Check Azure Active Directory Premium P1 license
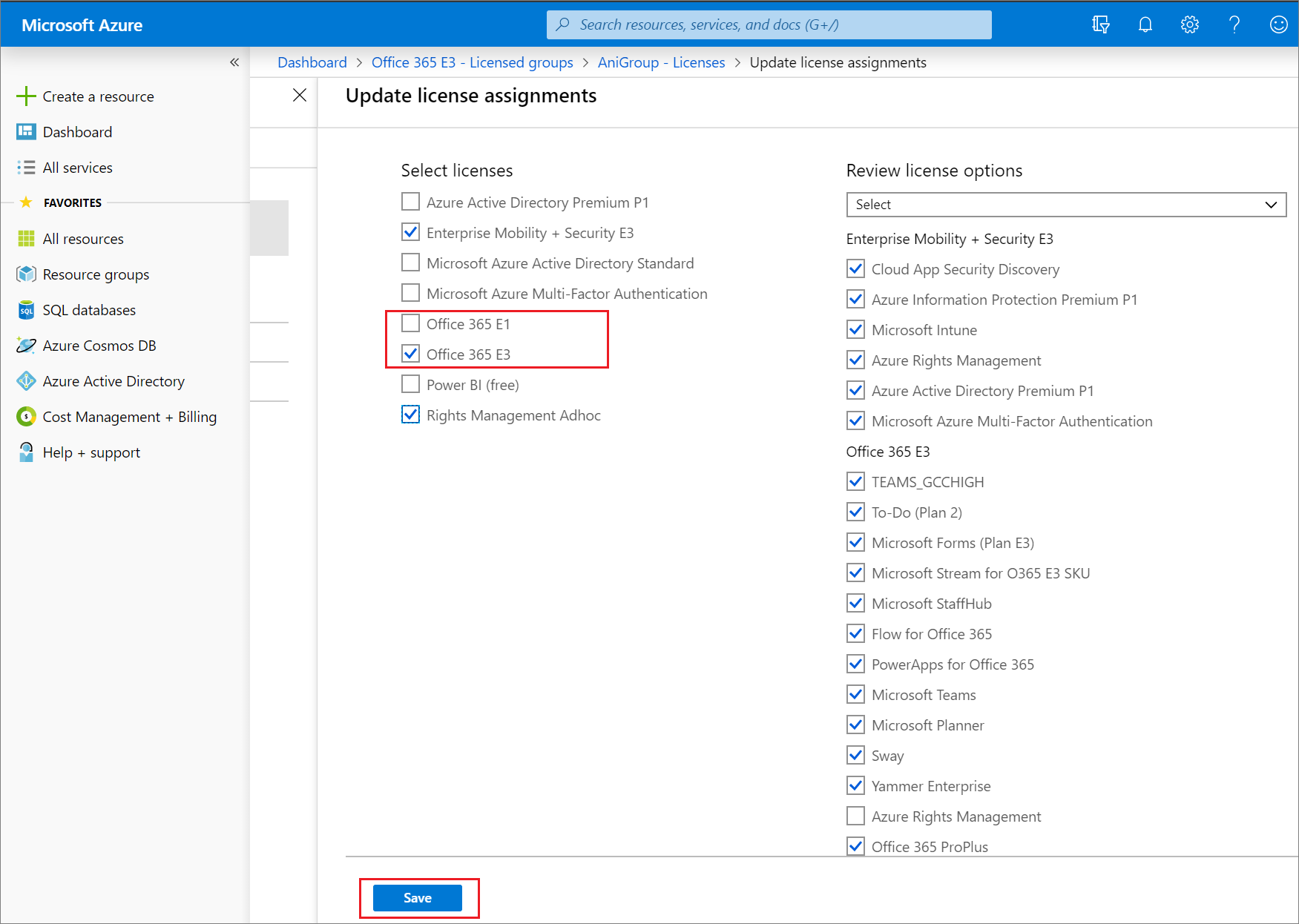 pos(410,202)
